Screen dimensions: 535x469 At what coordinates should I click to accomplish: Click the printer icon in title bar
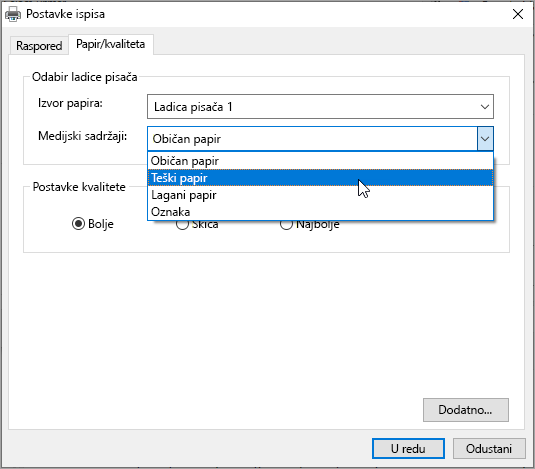tap(13, 14)
